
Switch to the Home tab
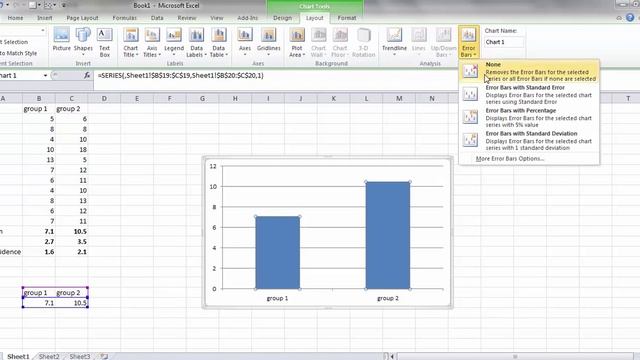(x=16, y=18)
